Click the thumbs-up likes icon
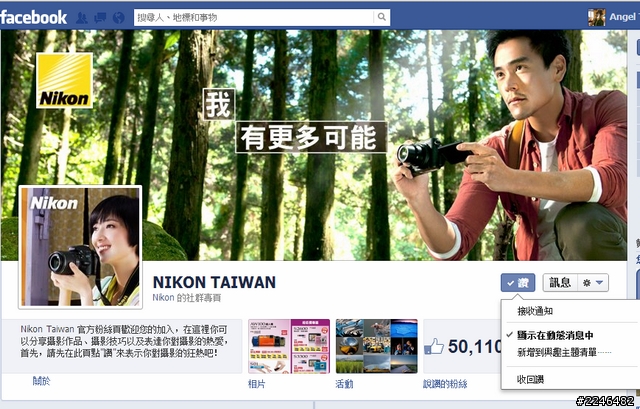 tap(433, 347)
